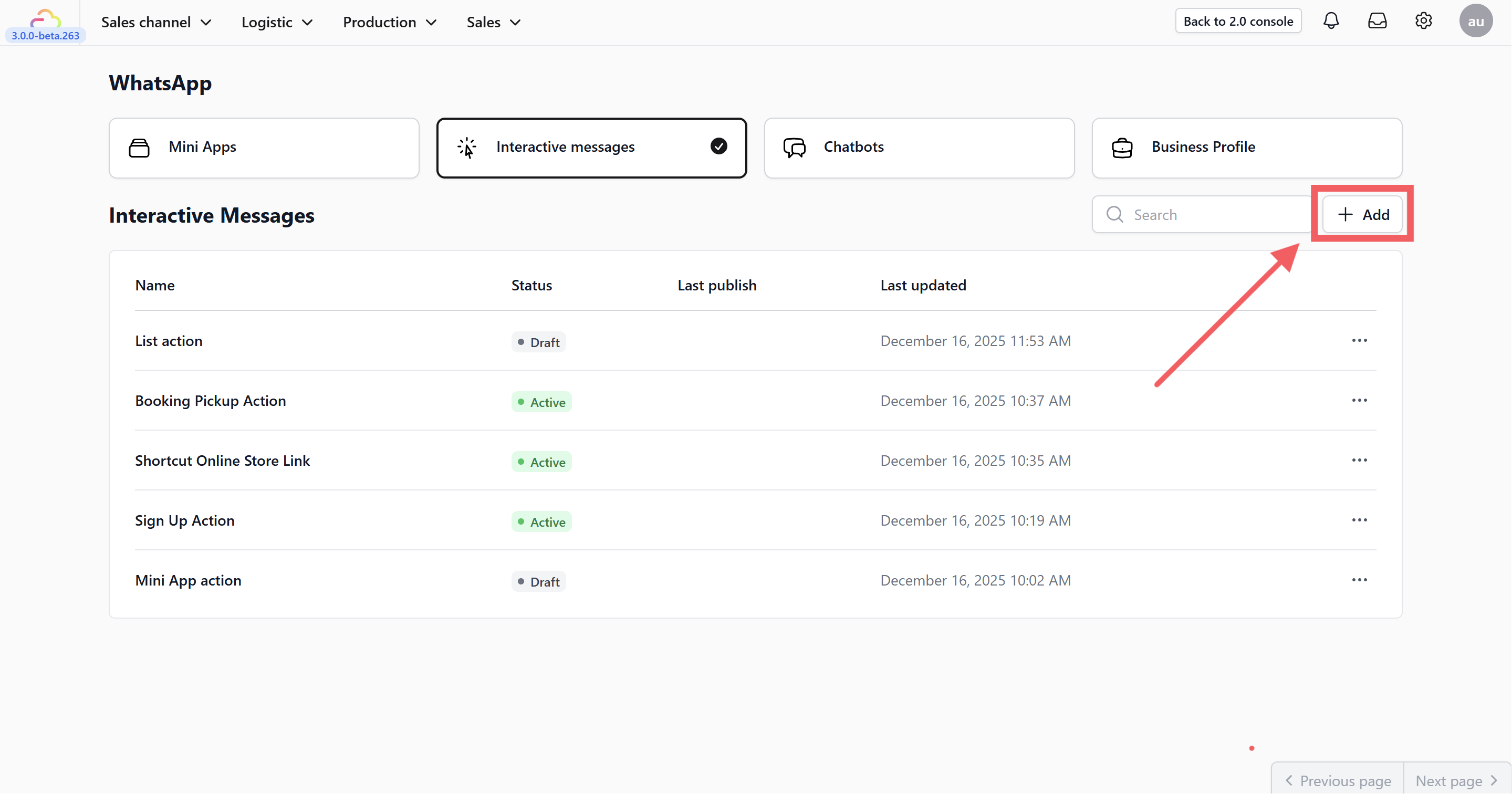Open the inbox tray icon
Image resolution: width=1512 pixels, height=794 pixels.
coord(1377,21)
